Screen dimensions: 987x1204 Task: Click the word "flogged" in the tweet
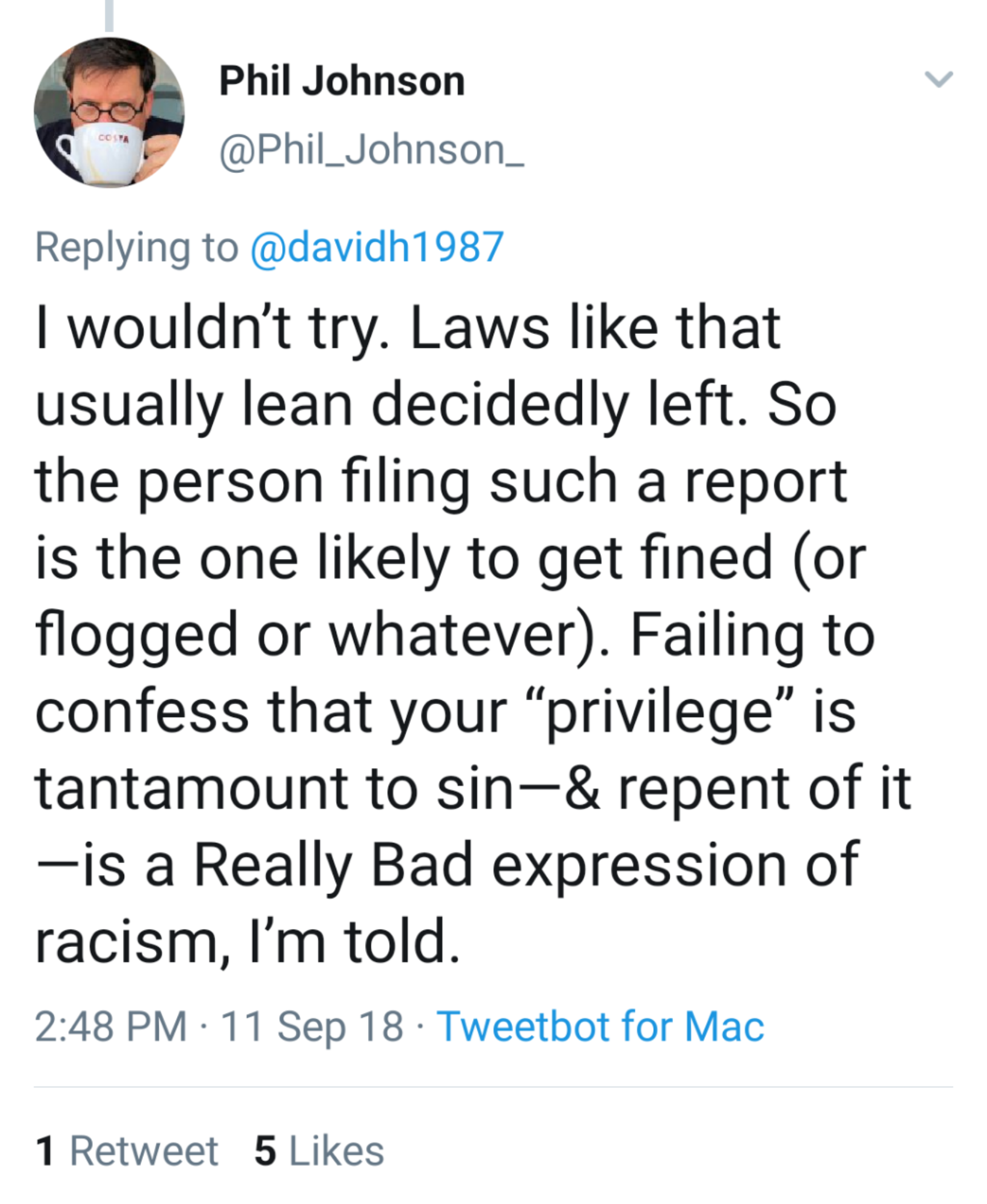pos(136,635)
